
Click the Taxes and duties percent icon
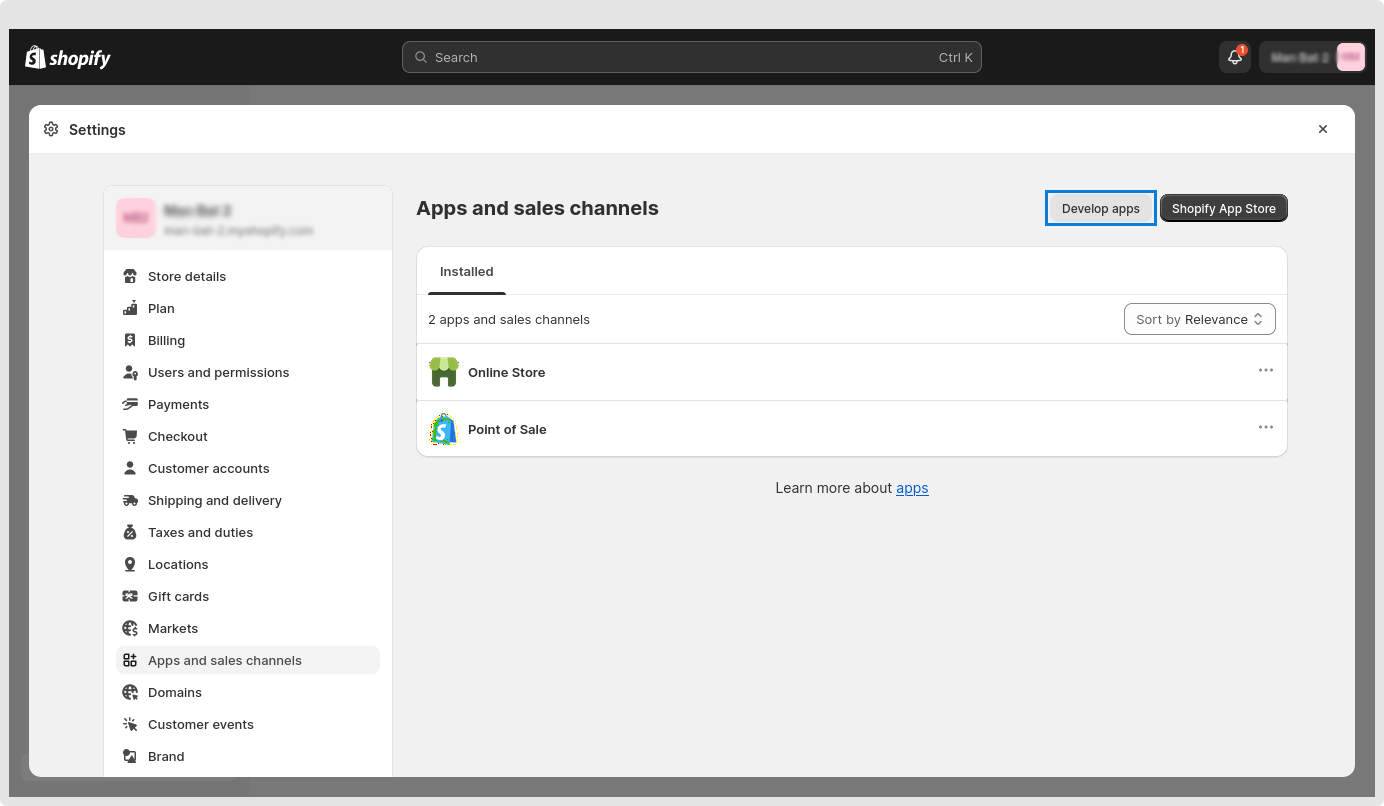[130, 532]
